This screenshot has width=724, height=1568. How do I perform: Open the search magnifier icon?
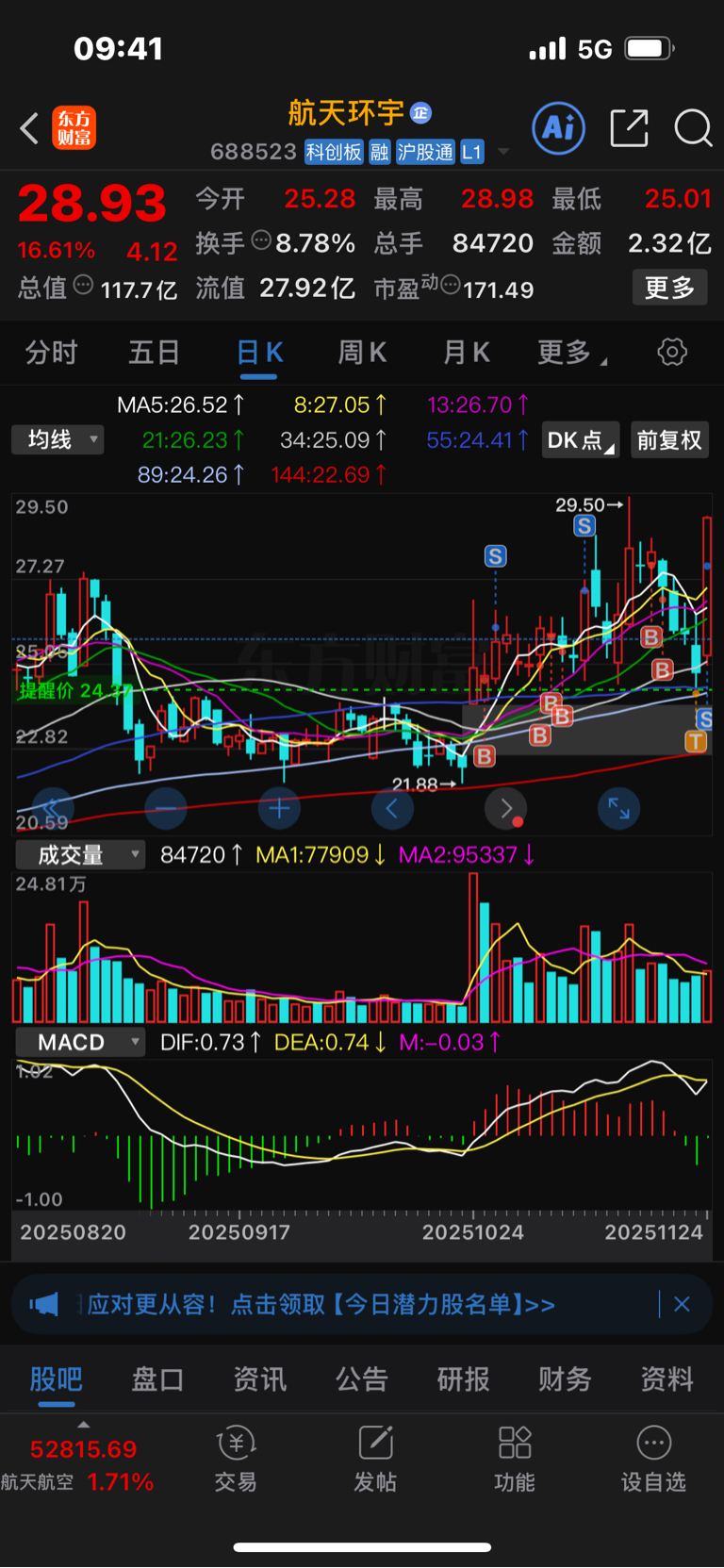pyautogui.click(x=693, y=128)
